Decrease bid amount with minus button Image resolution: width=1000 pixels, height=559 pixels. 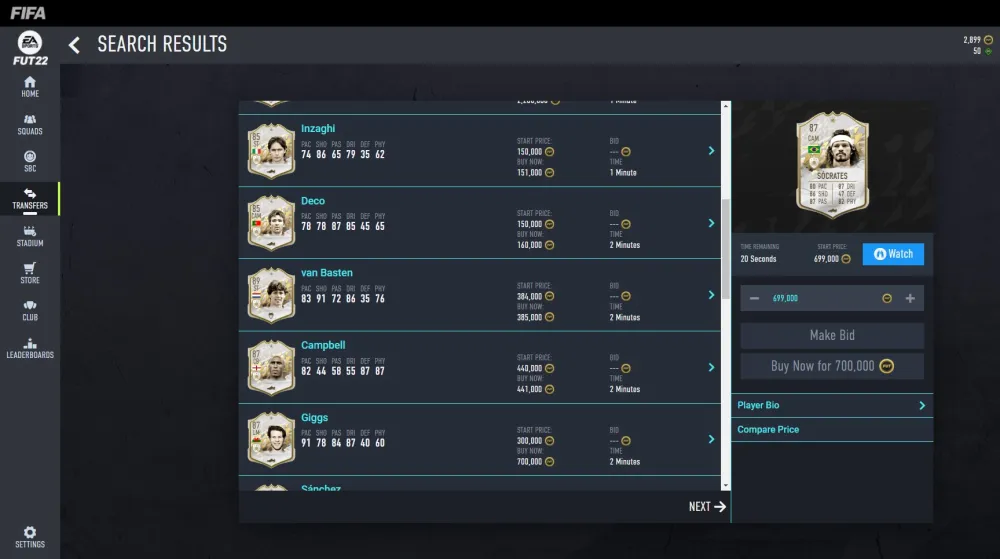754,298
